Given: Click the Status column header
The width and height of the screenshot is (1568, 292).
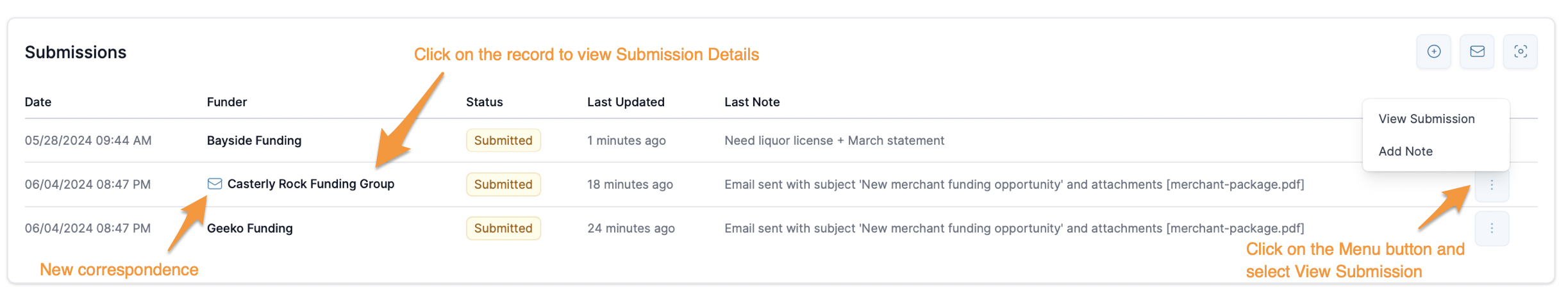Looking at the screenshot, I should (484, 102).
